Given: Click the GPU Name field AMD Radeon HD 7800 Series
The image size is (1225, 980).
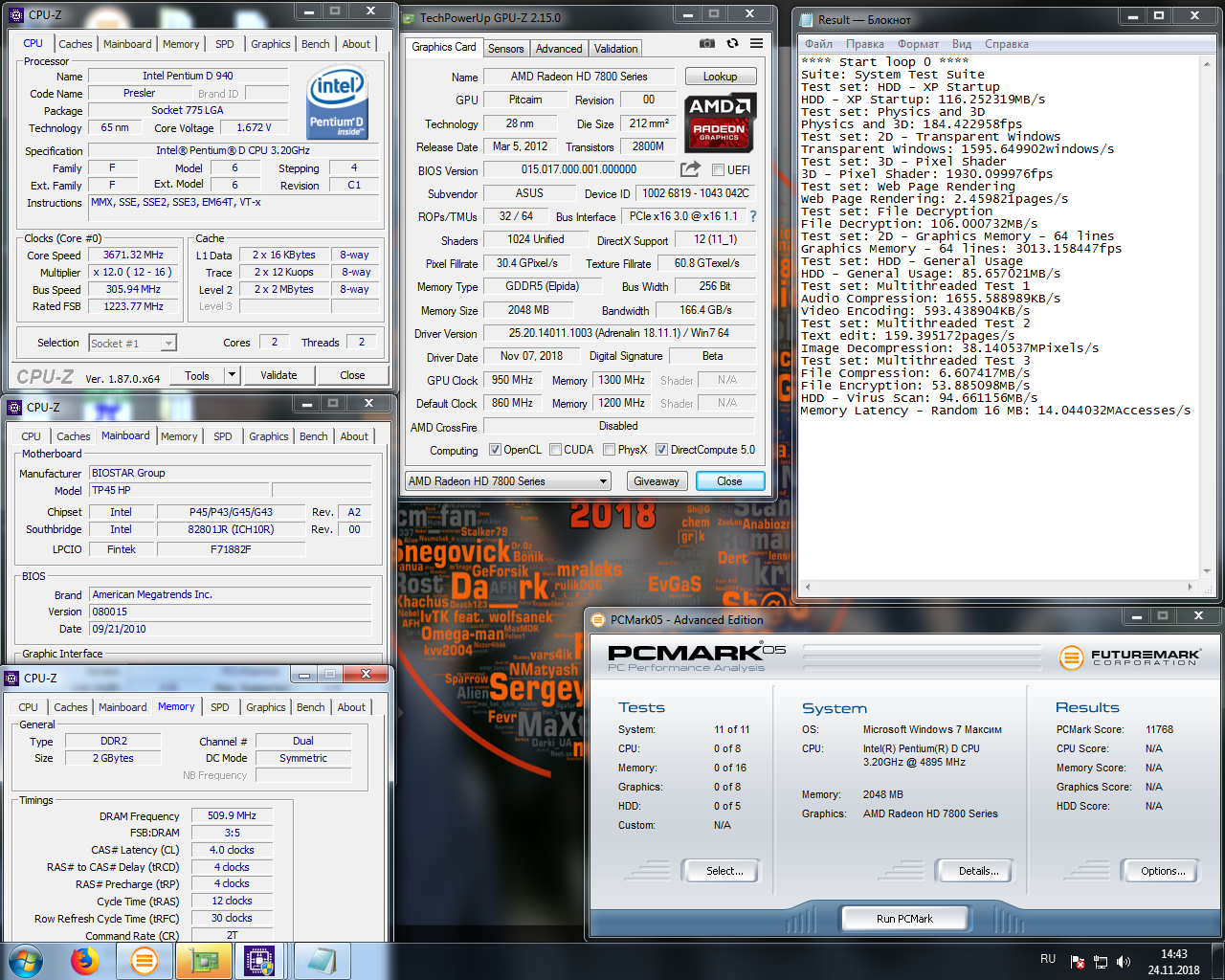Looking at the screenshot, I should 579,77.
